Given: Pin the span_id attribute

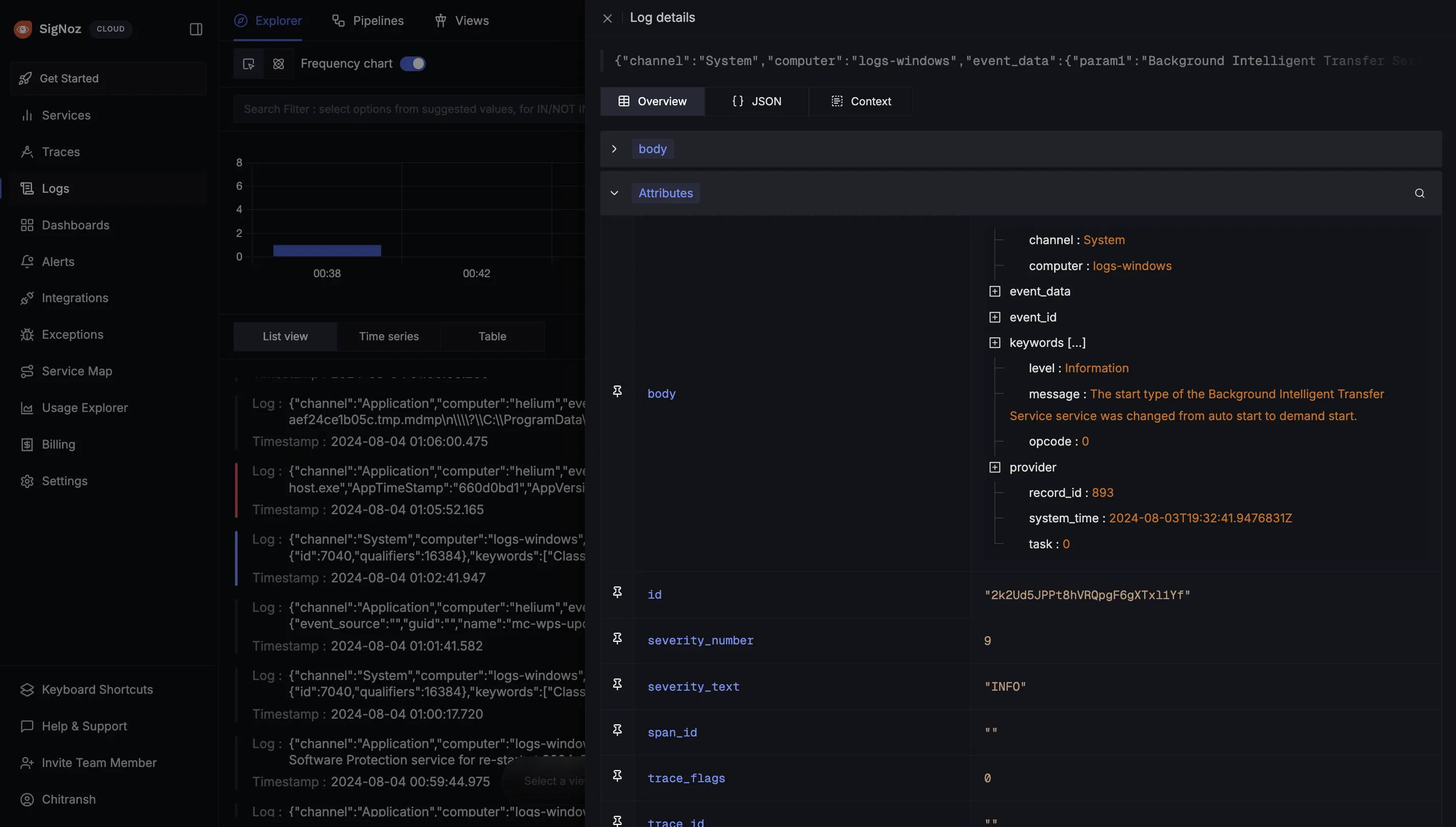Looking at the screenshot, I should coord(617,730).
